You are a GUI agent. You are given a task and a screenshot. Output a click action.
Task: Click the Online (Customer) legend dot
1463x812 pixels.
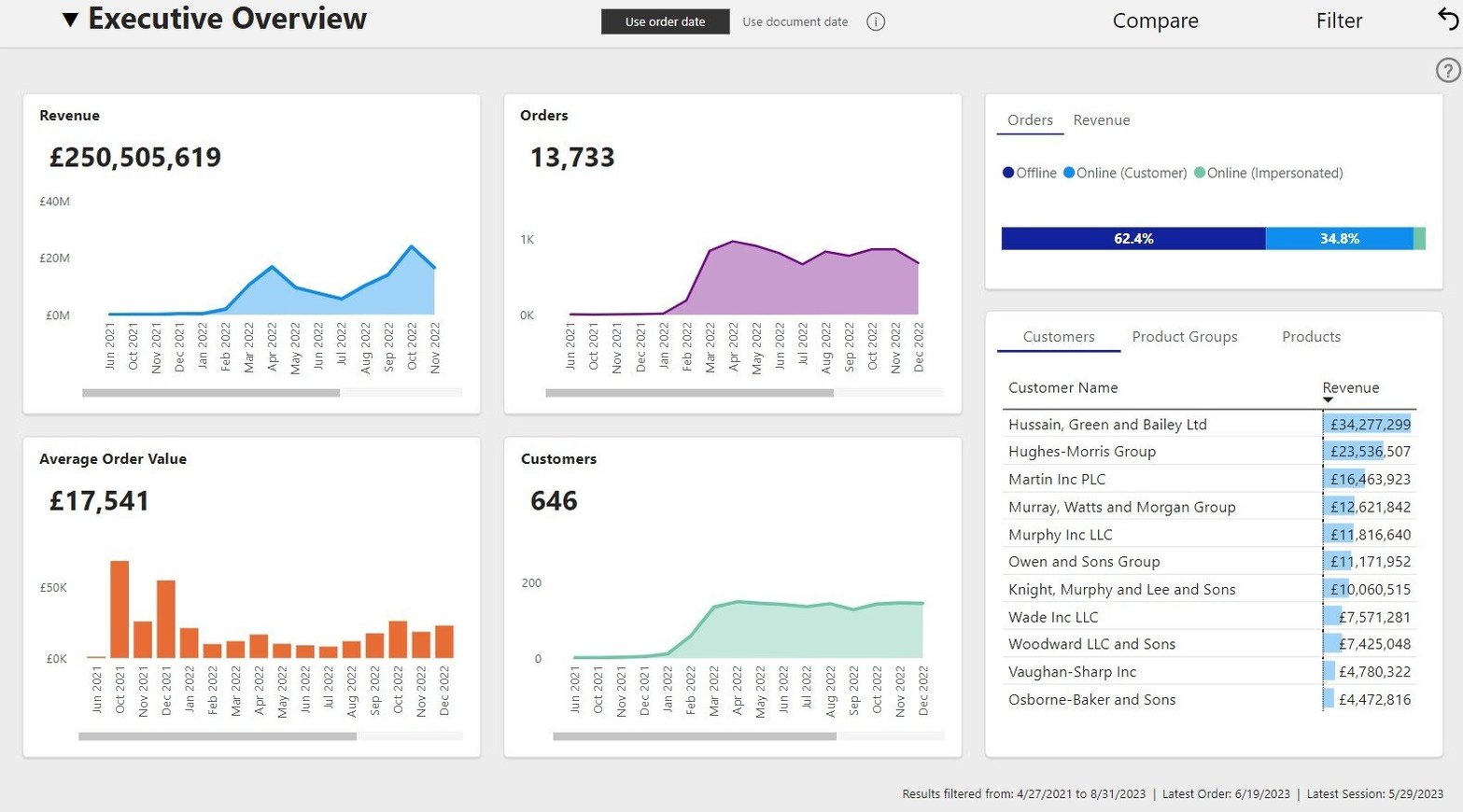pyautogui.click(x=1068, y=173)
